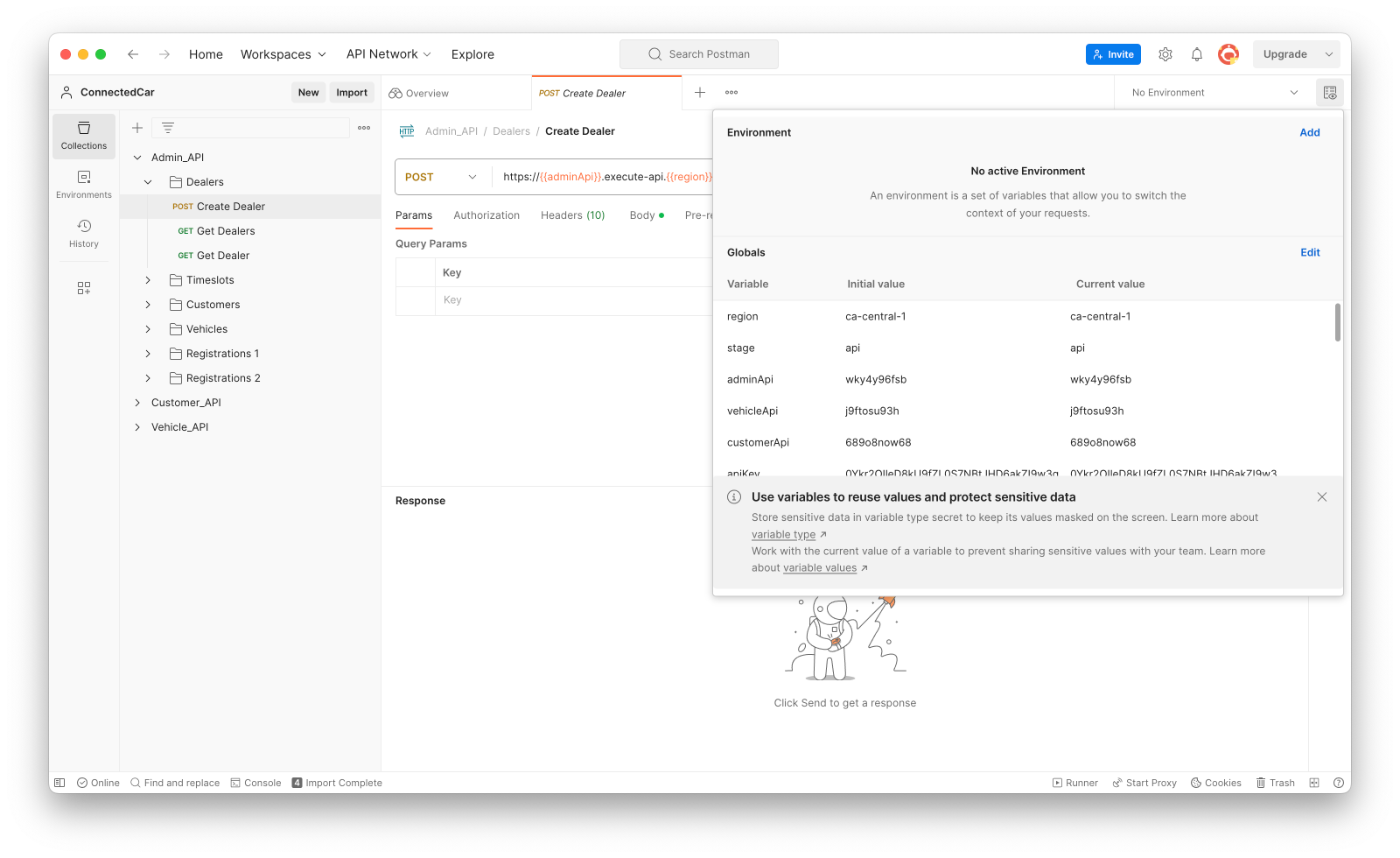Collapse the Dealers folder
This screenshot has height=858, width=1400.
point(148,182)
